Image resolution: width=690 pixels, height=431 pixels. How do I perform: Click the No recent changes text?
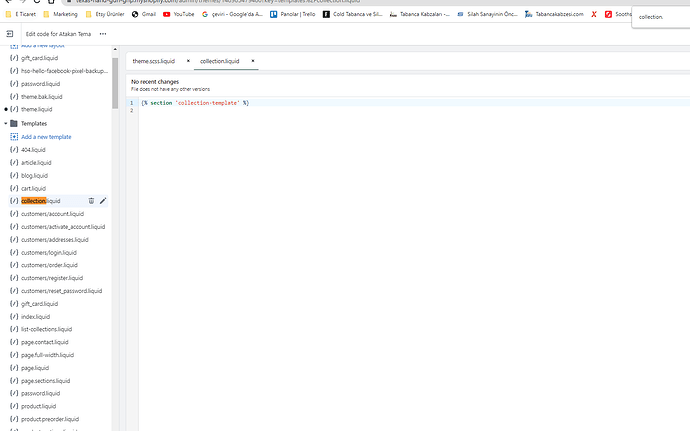(155, 82)
